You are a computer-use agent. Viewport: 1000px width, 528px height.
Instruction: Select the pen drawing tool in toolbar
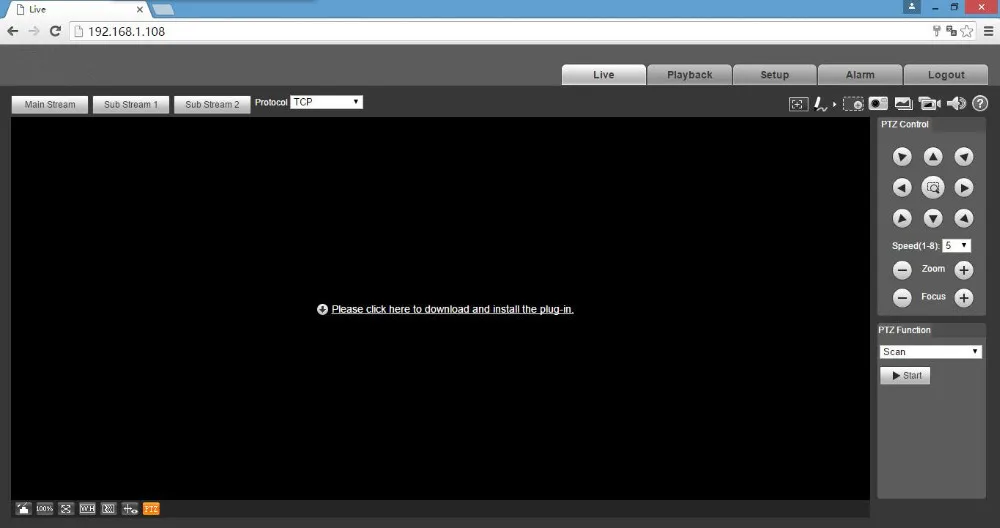[x=821, y=104]
